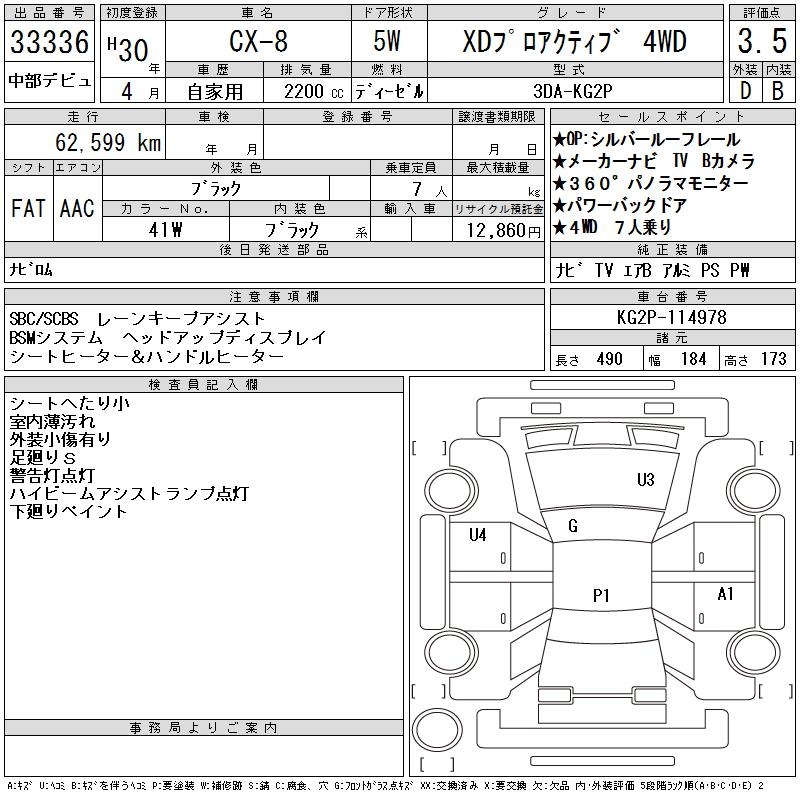Image resolution: width=800 pixels, height=800 pixels.
Task: Click the sales point ★OP:シルバールーフレール
Action: click(x=646, y=139)
